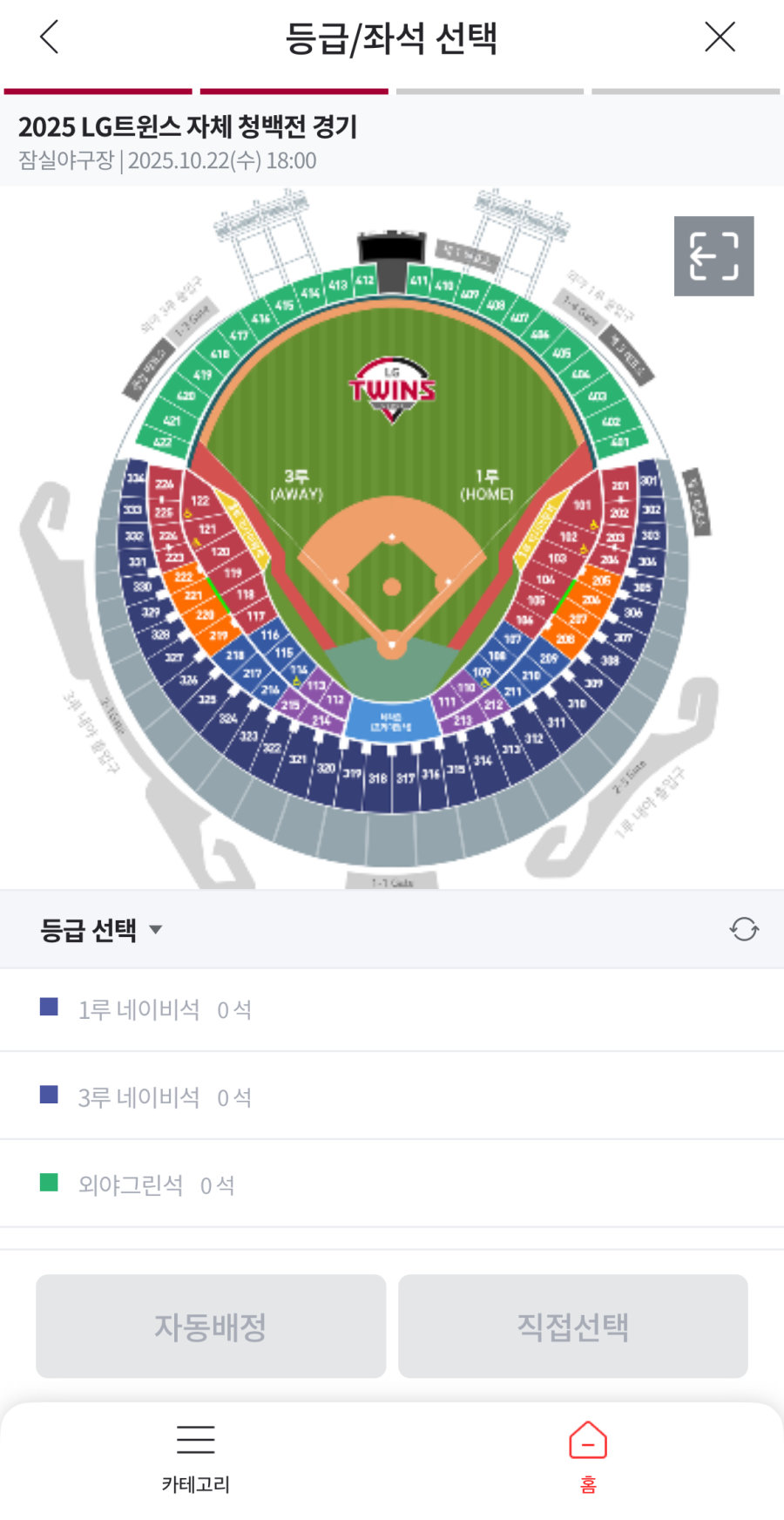The image size is (784, 1520).
Task: Select outfield section 412 on the map
Action: [365, 282]
